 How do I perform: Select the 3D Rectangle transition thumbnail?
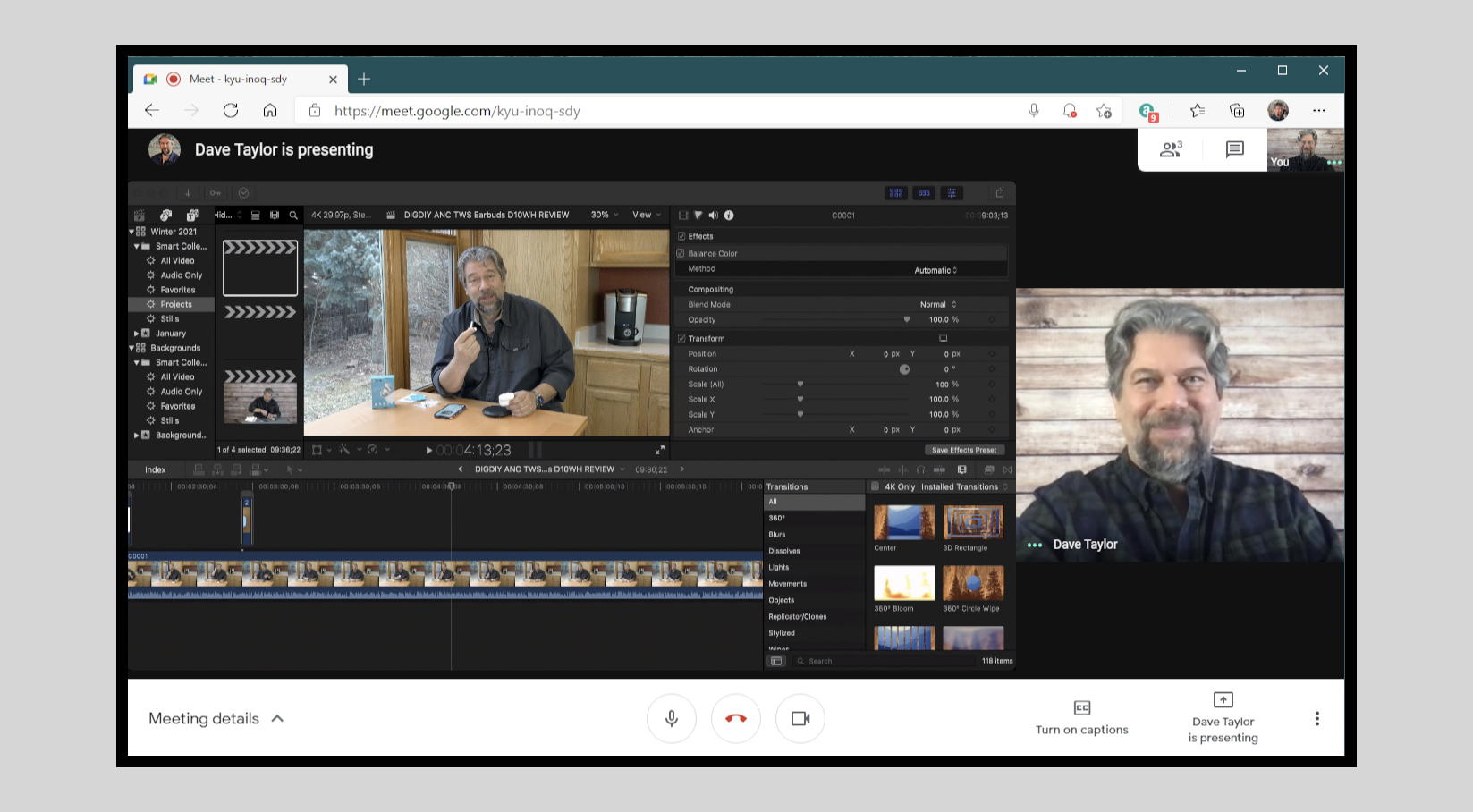[x=972, y=521]
